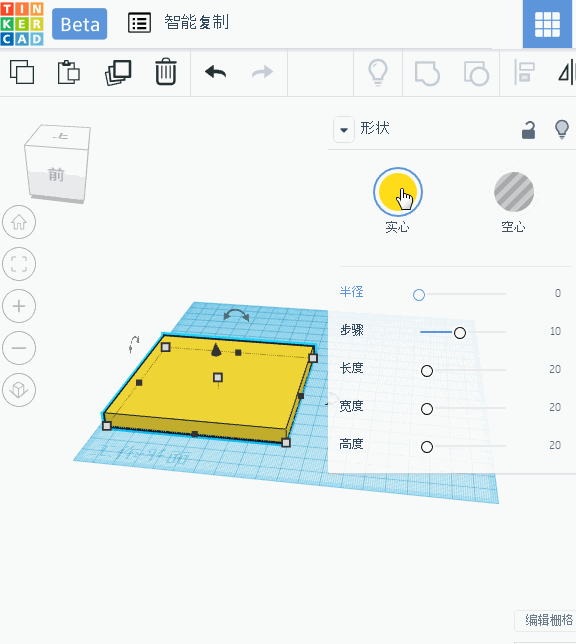
Task: Toggle Show All lightbulb in toolbar
Action: click(x=378, y=73)
